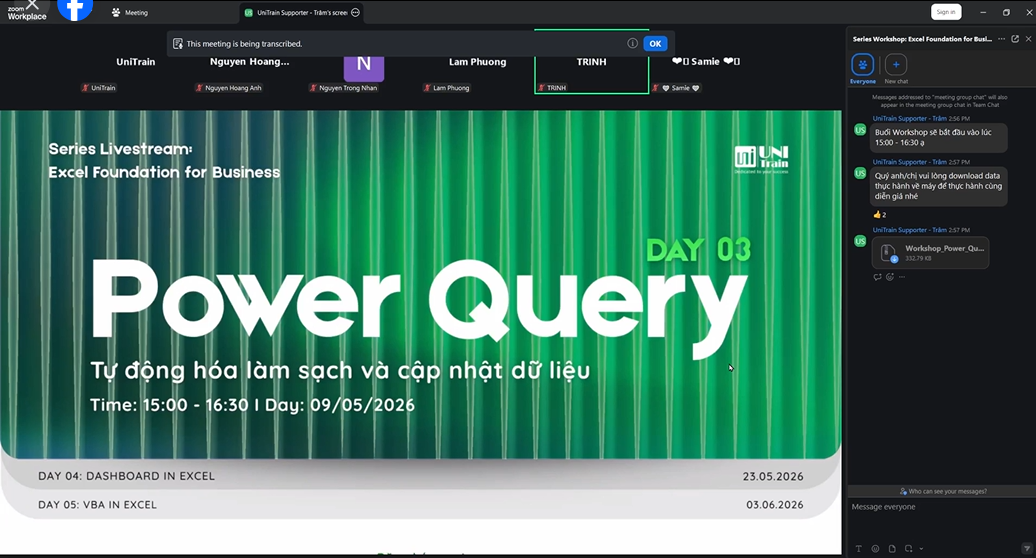
Task: Open the emoji picker in chat
Action: pyautogui.click(x=875, y=549)
